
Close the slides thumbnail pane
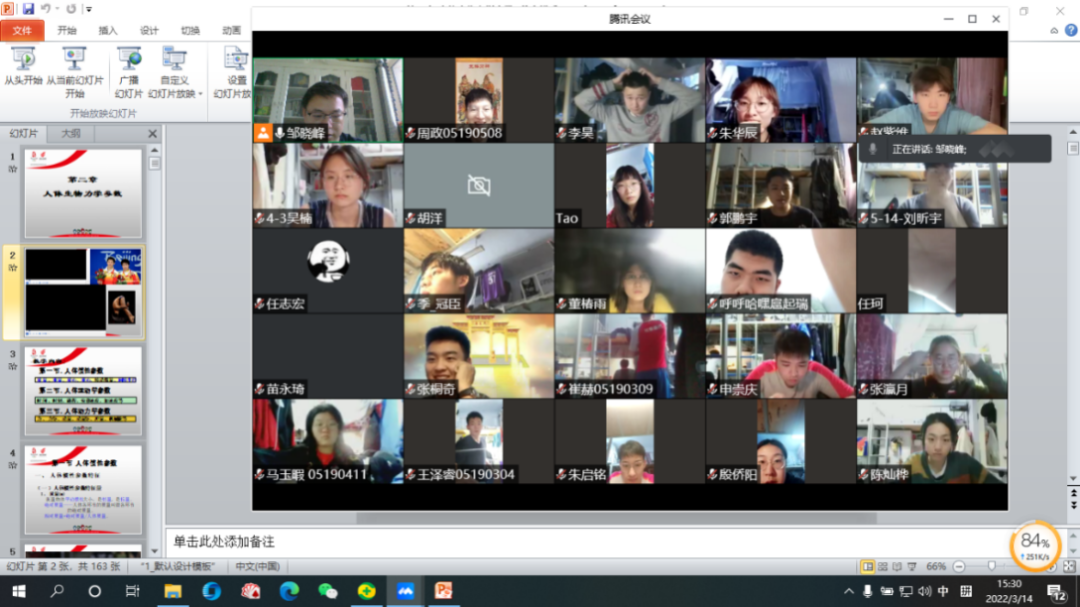153,134
